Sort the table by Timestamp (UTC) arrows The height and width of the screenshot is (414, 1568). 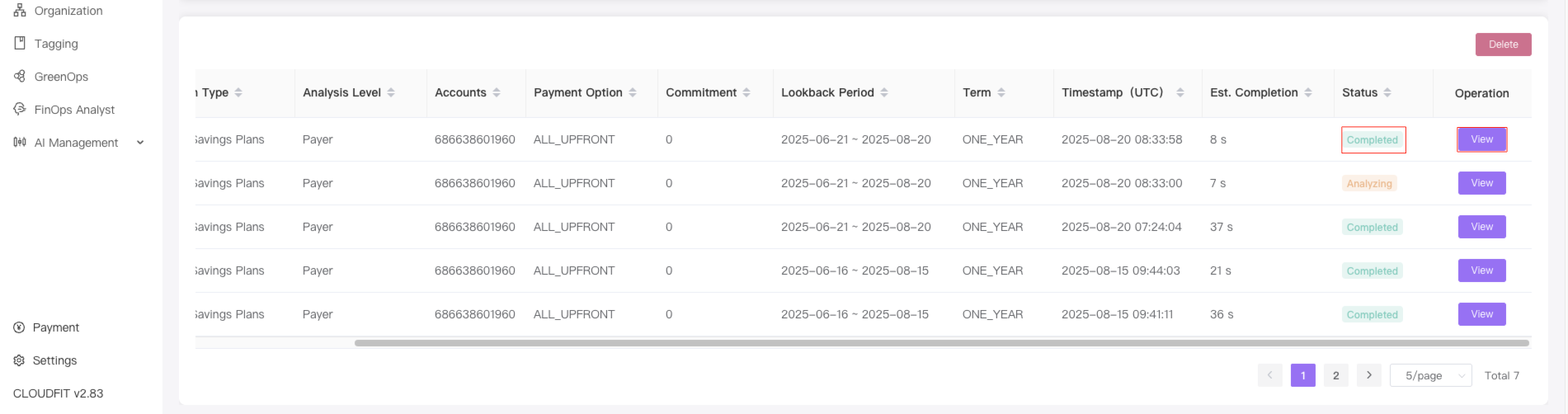pos(1180,92)
